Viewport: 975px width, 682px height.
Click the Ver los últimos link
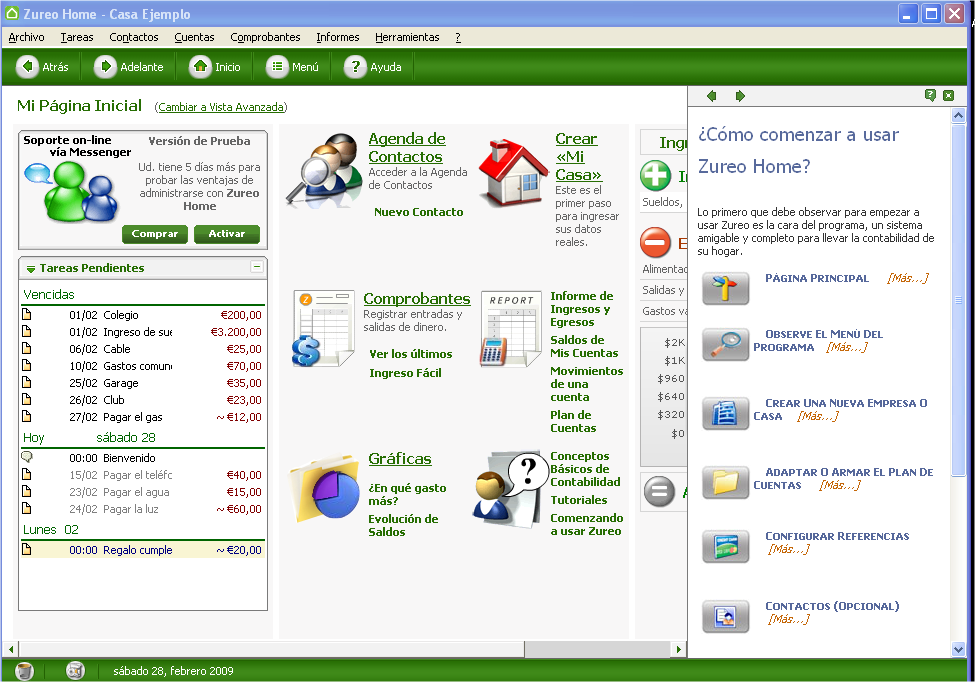(411, 354)
